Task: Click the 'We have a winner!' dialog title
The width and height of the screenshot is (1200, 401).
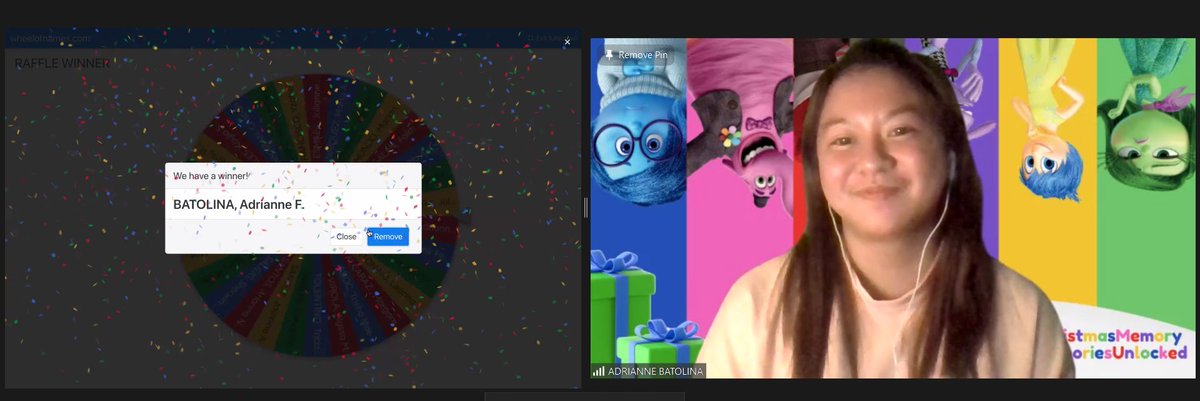Action: coord(211,176)
